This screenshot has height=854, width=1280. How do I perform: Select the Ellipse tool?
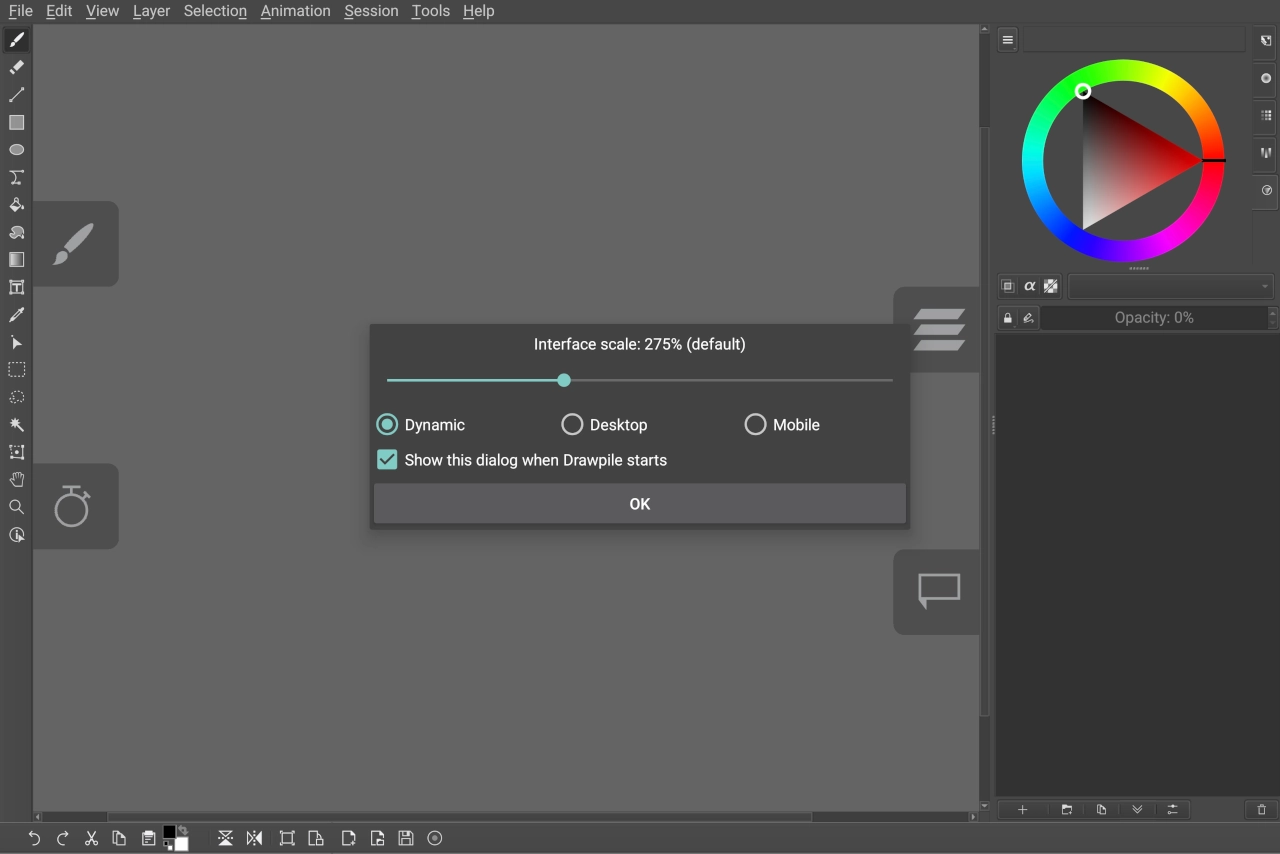point(16,149)
